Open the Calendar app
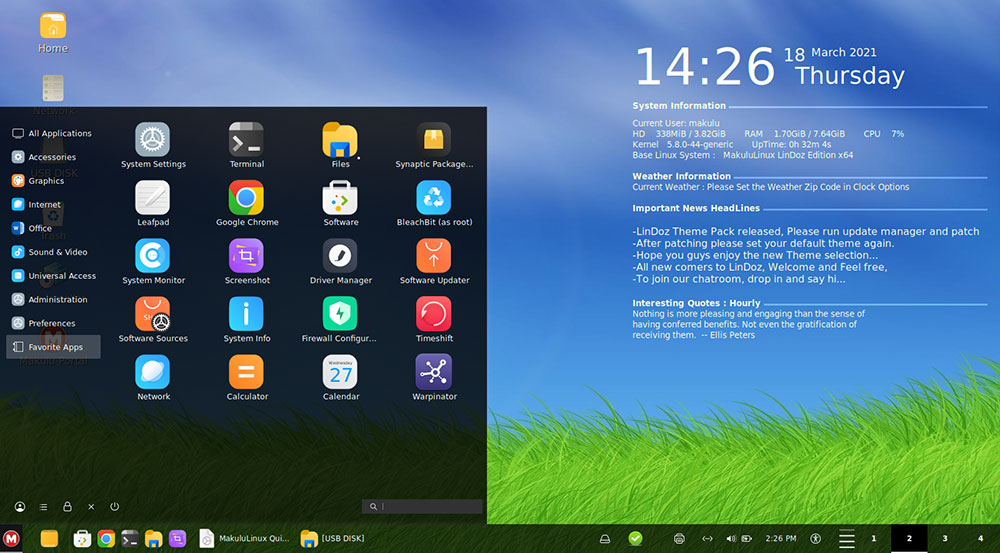 point(341,378)
